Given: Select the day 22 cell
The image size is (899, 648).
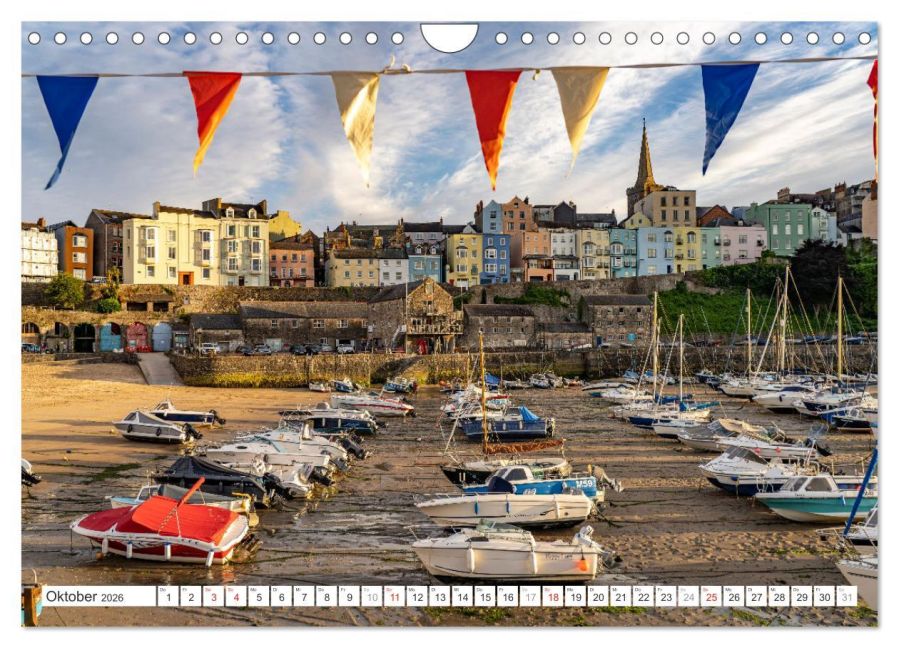Looking at the screenshot, I should click(x=643, y=596).
